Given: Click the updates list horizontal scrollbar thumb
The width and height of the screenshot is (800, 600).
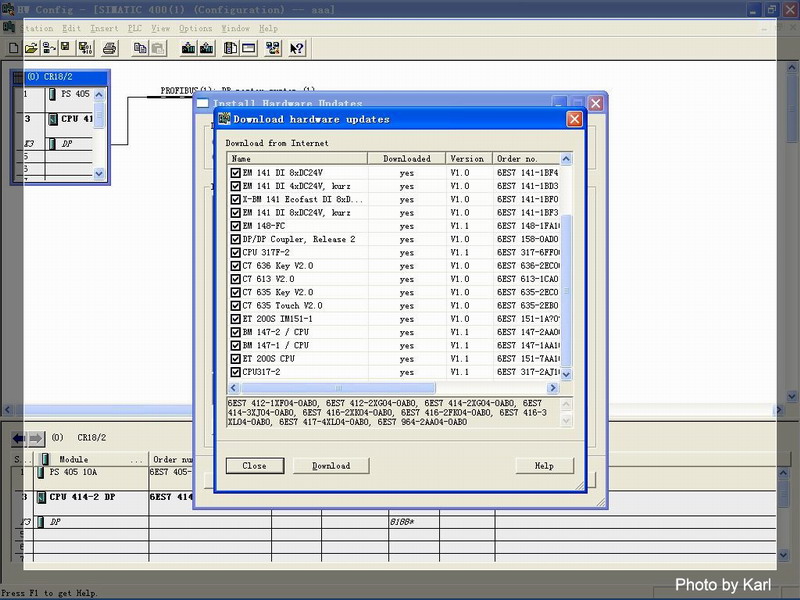Looking at the screenshot, I should (338, 388).
